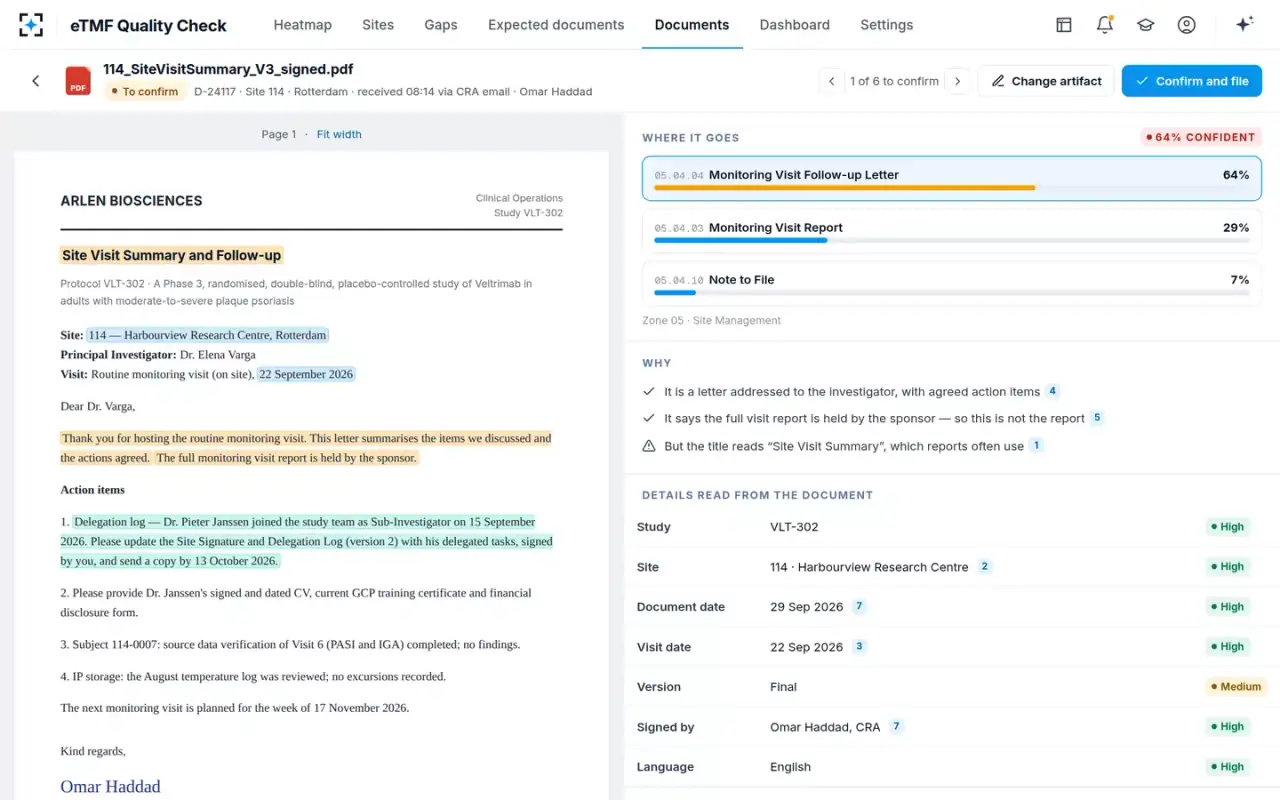Click the document filename 114_SiteVisitSummary_V3_signed.pdf
1280x800 pixels.
(x=228, y=69)
